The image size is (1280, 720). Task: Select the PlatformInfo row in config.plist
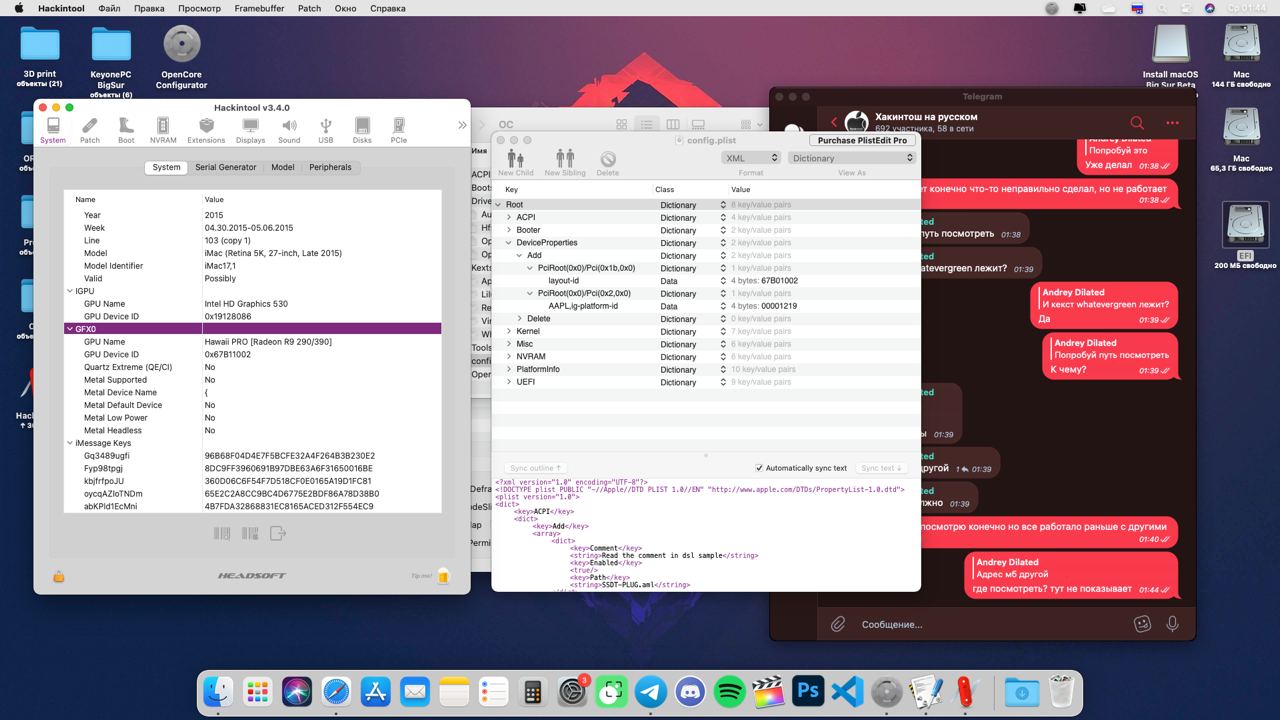tap(705, 369)
